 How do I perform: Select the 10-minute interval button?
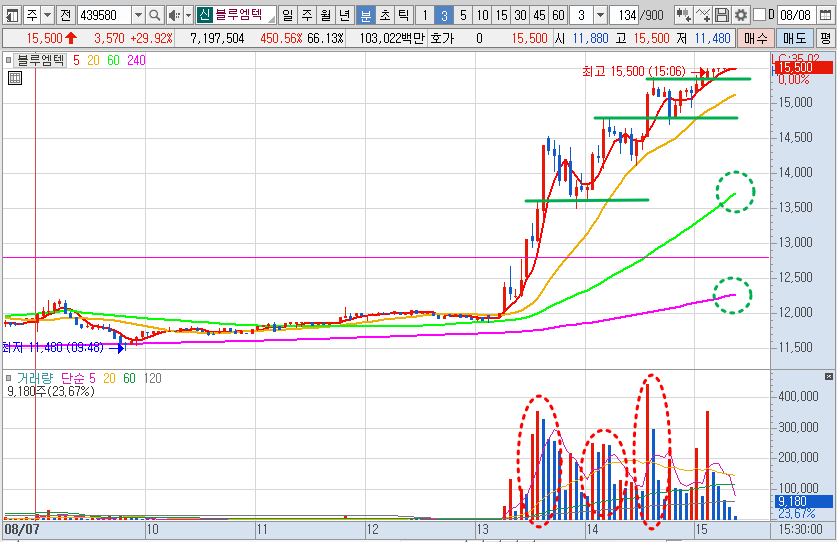point(483,15)
